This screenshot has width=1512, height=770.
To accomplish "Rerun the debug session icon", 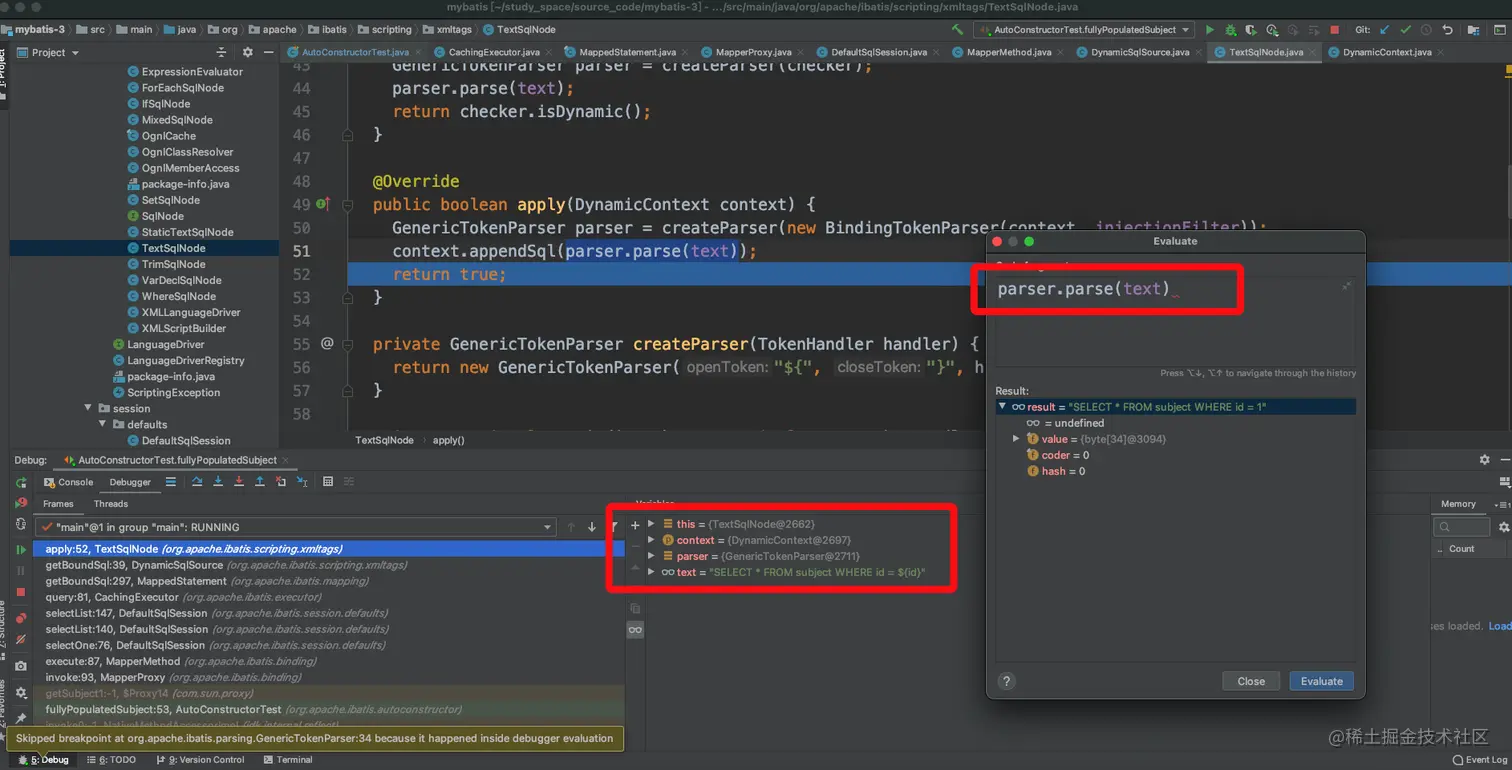I will (21, 482).
